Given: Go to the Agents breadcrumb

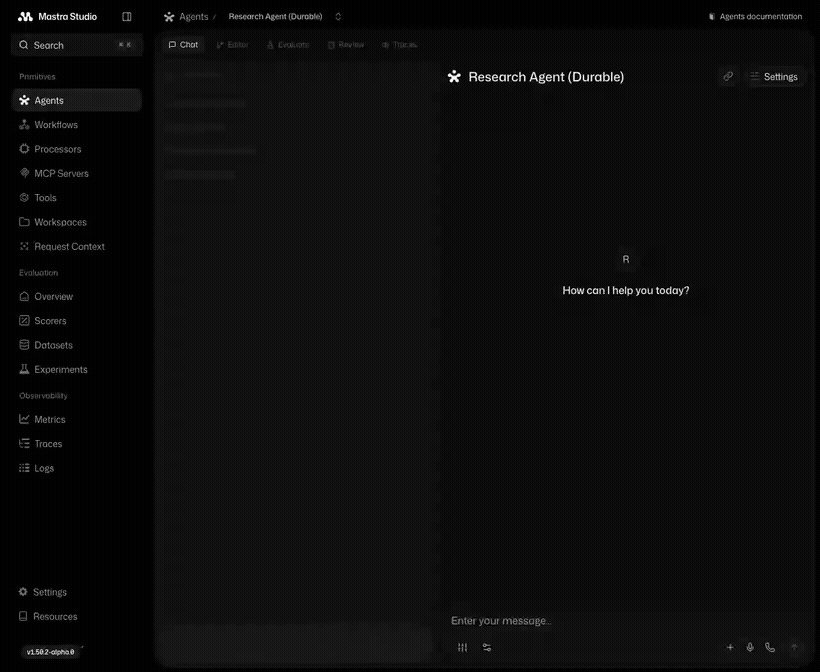Looking at the screenshot, I should [x=187, y=17].
